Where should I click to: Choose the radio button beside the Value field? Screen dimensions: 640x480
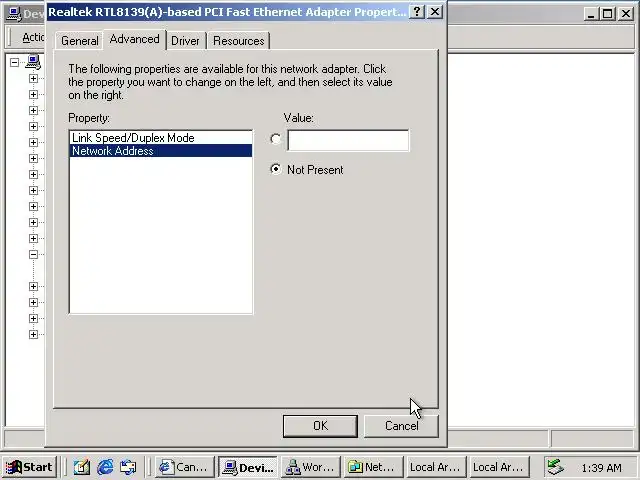pyautogui.click(x=276, y=139)
